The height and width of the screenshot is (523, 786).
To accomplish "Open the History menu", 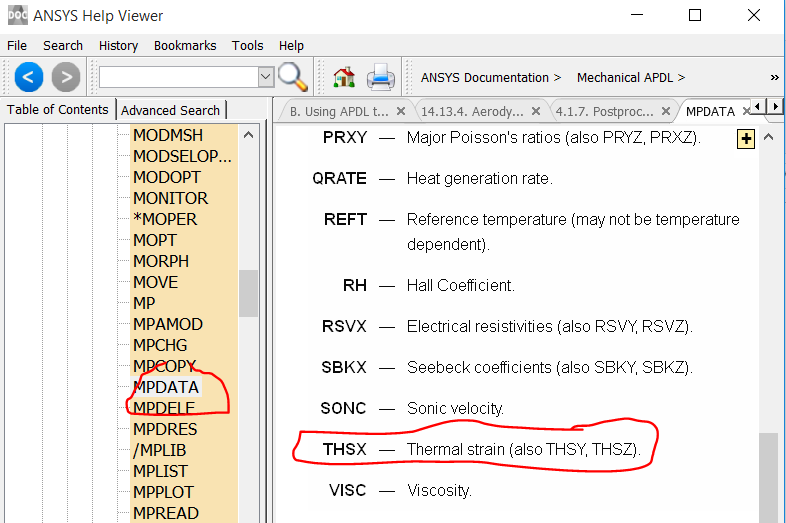I will pos(118,45).
